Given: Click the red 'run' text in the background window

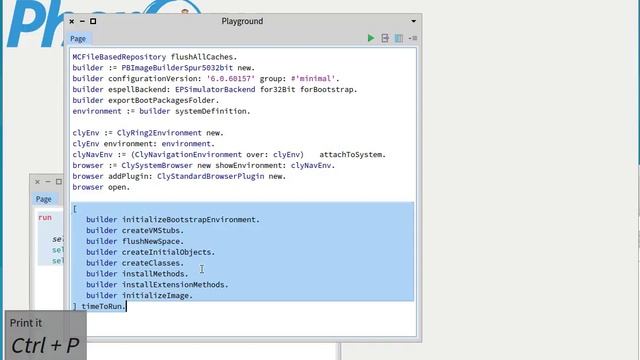Looking at the screenshot, I should pyautogui.click(x=45, y=218).
